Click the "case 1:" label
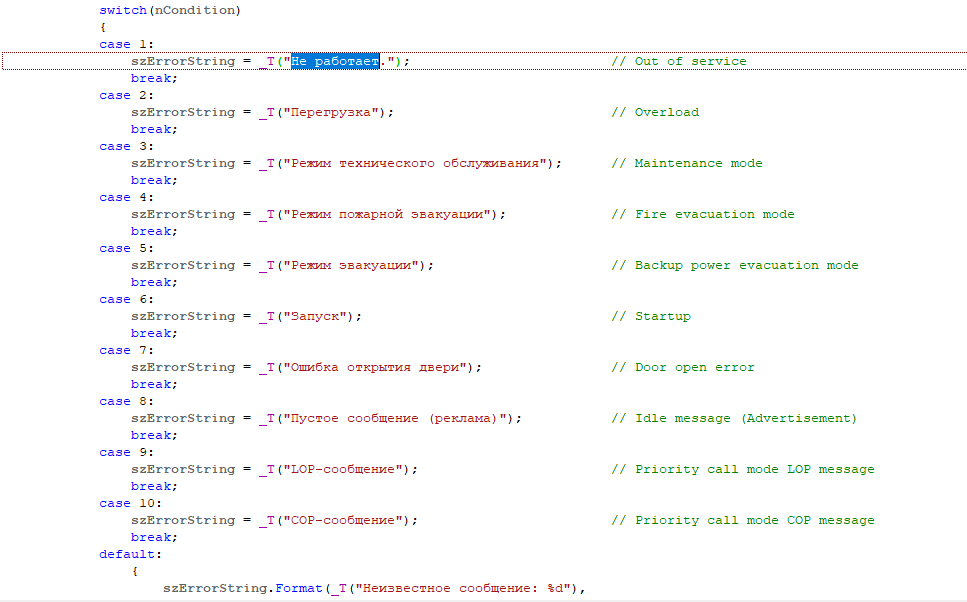The width and height of the screenshot is (967, 602). pyautogui.click(x=128, y=45)
